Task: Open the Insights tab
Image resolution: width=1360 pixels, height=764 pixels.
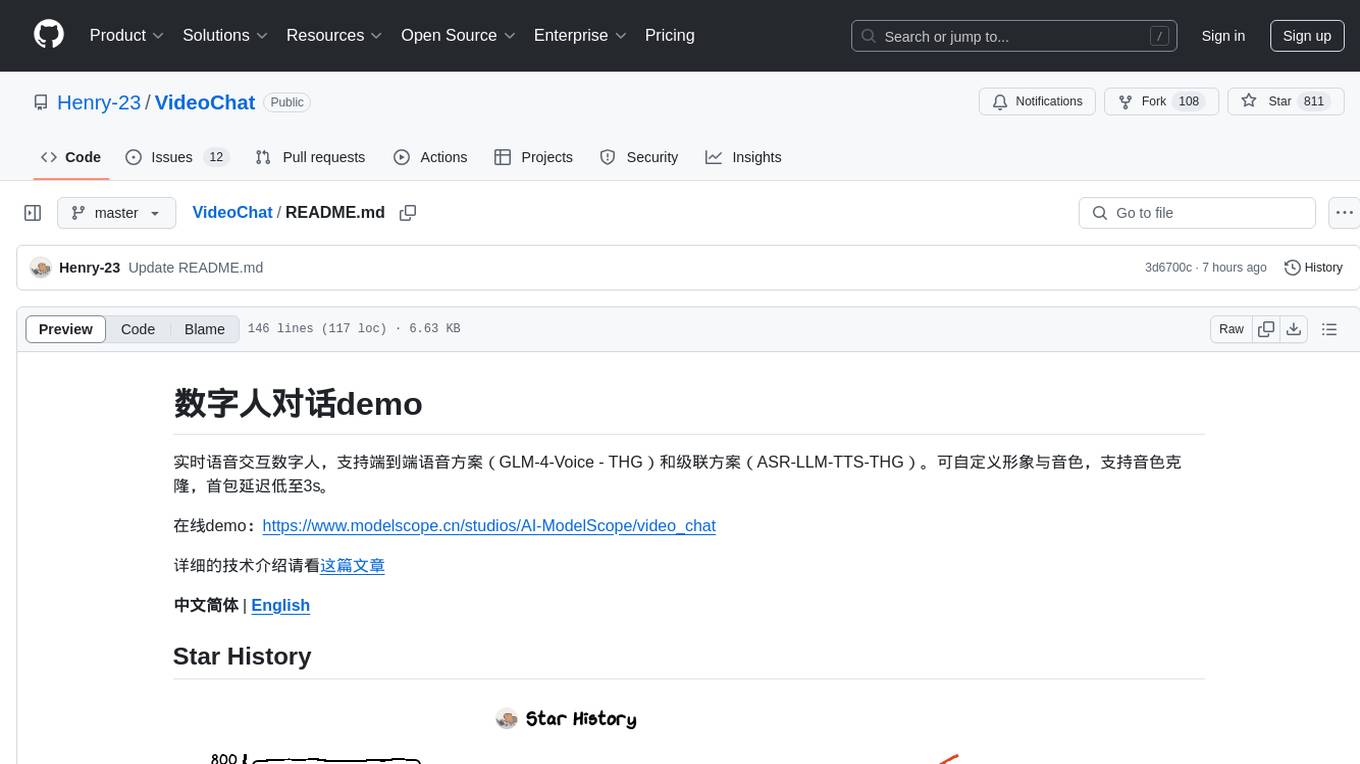Action: pyautogui.click(x=743, y=157)
